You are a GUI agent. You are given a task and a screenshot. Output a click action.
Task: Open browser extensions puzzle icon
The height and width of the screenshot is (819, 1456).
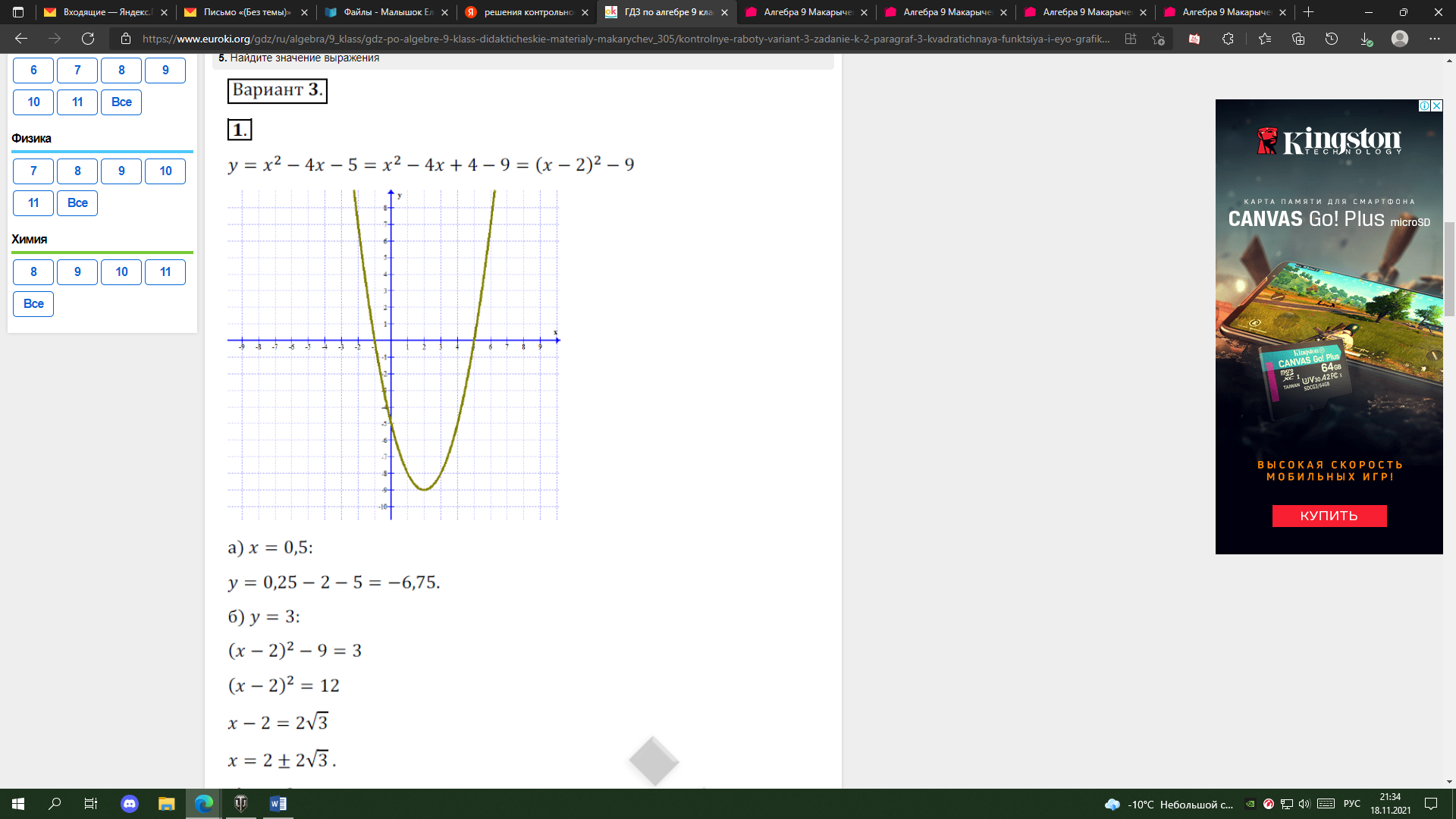coord(1228,39)
